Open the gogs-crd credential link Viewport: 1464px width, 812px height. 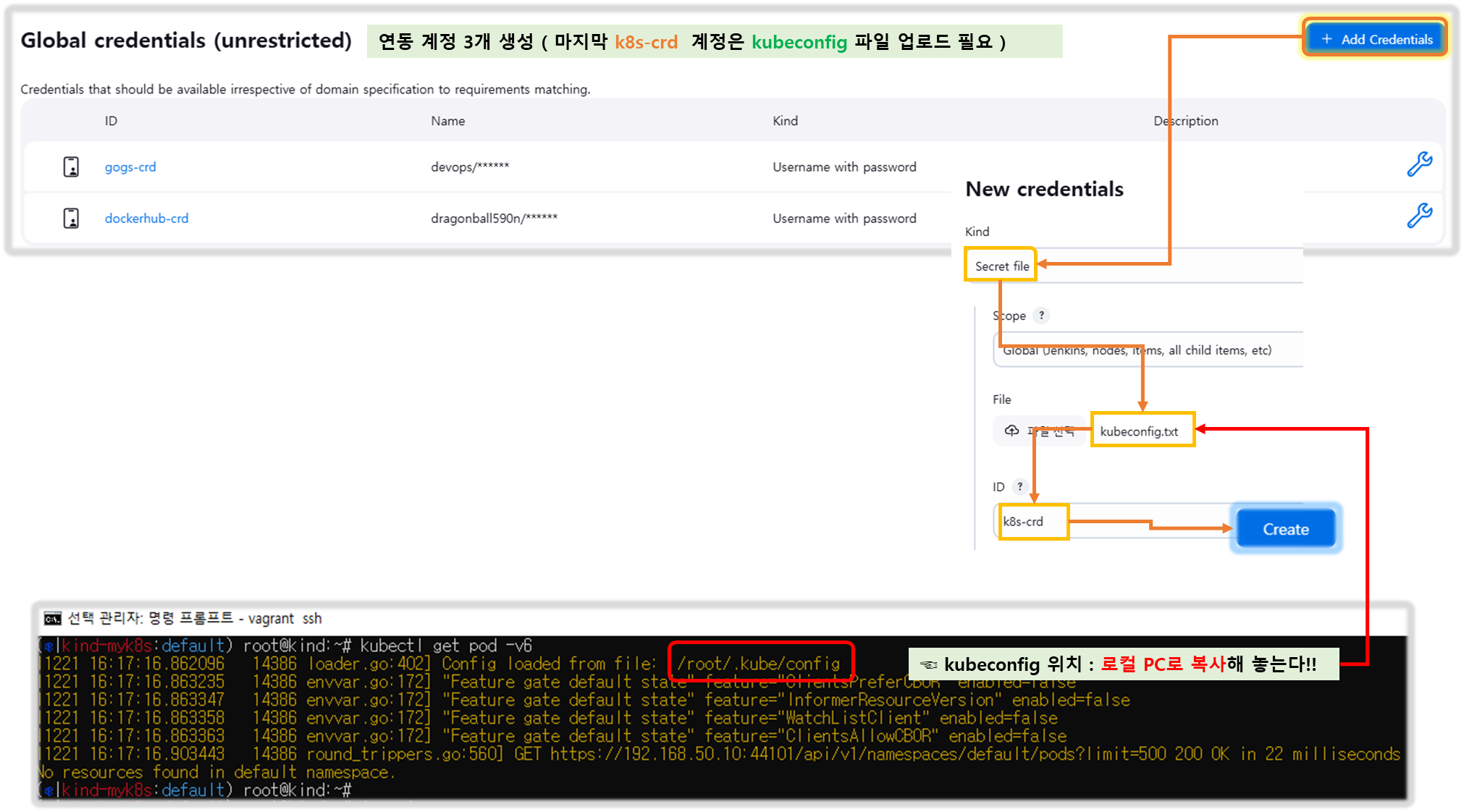[130, 167]
